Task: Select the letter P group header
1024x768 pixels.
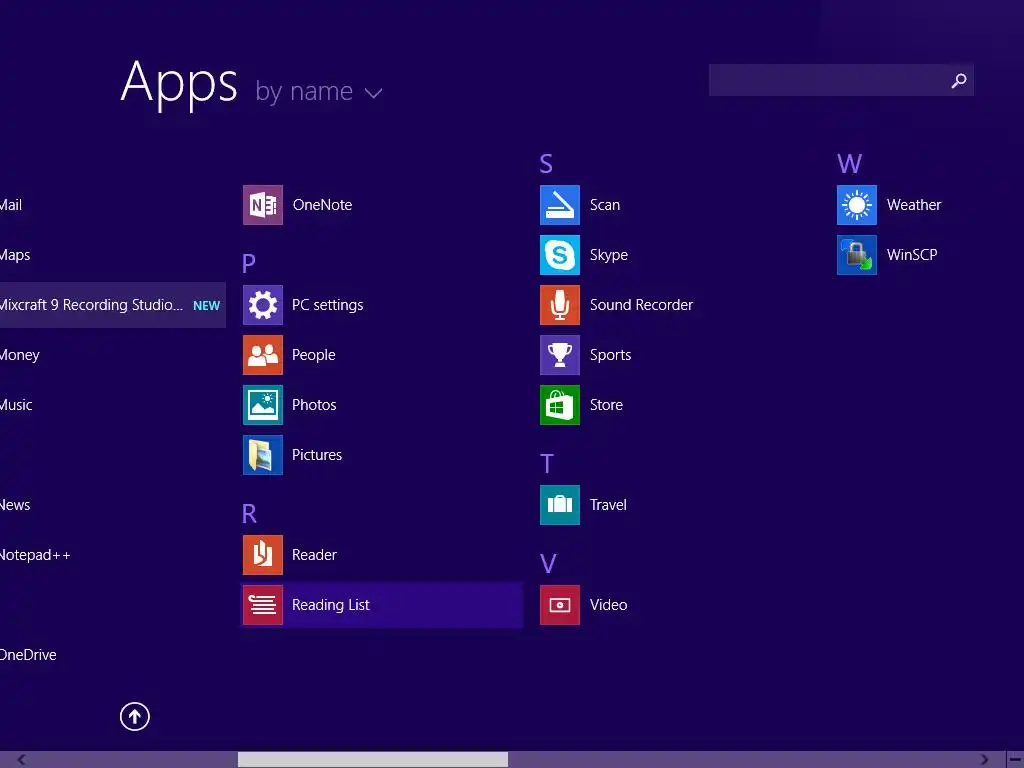Action: pyautogui.click(x=248, y=263)
